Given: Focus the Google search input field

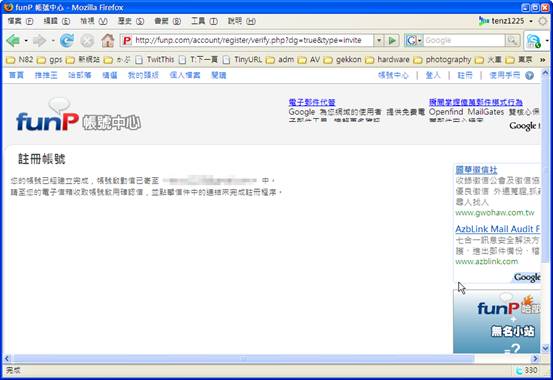Looking at the screenshot, I should [x=464, y=41].
